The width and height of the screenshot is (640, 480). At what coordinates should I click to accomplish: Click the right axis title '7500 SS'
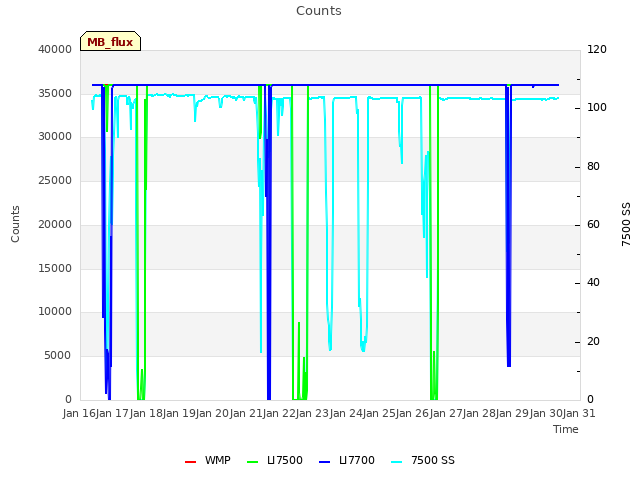626,224
